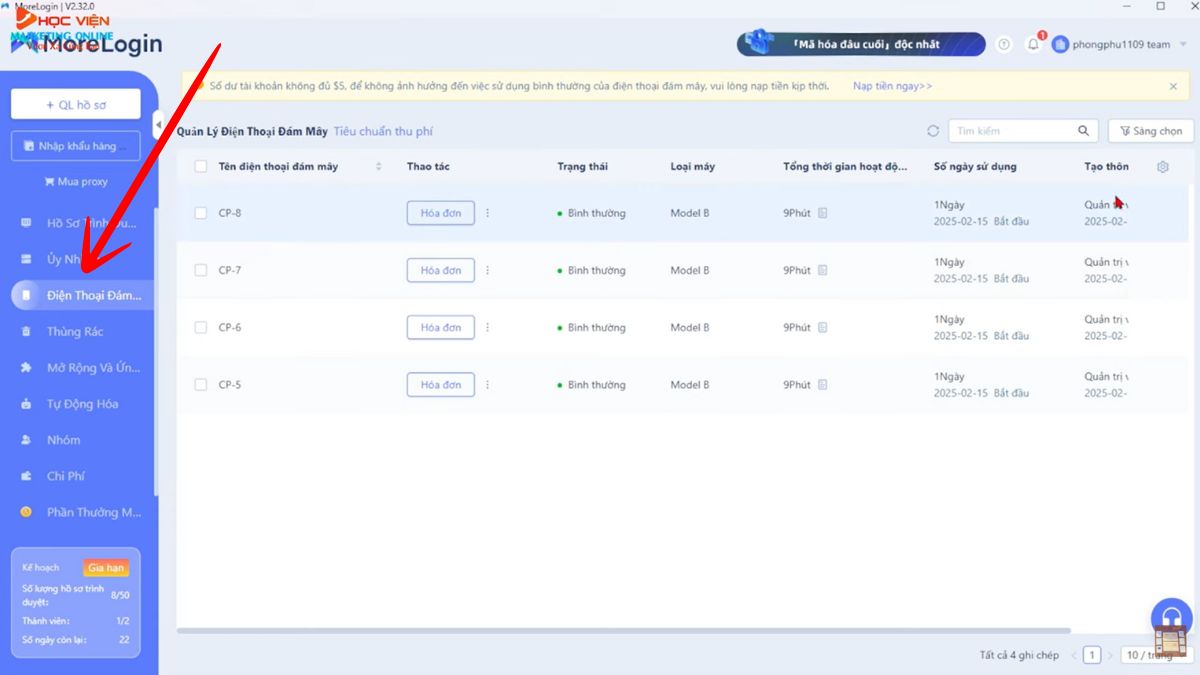The height and width of the screenshot is (675, 1200).
Task: Click the + QL hồ sơ button
Action: (76, 104)
